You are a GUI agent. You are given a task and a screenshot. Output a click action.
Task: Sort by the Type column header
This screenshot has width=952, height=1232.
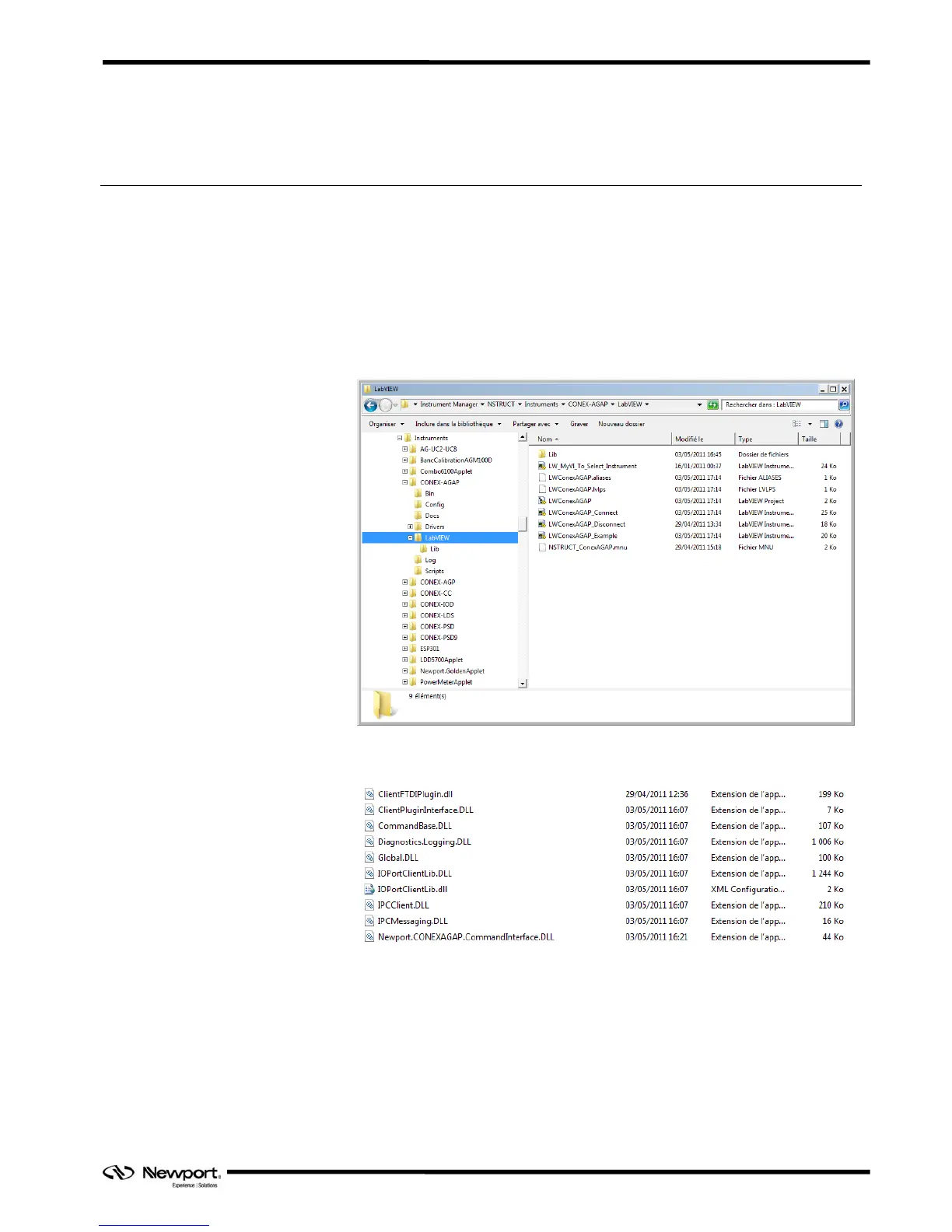[x=767, y=439]
